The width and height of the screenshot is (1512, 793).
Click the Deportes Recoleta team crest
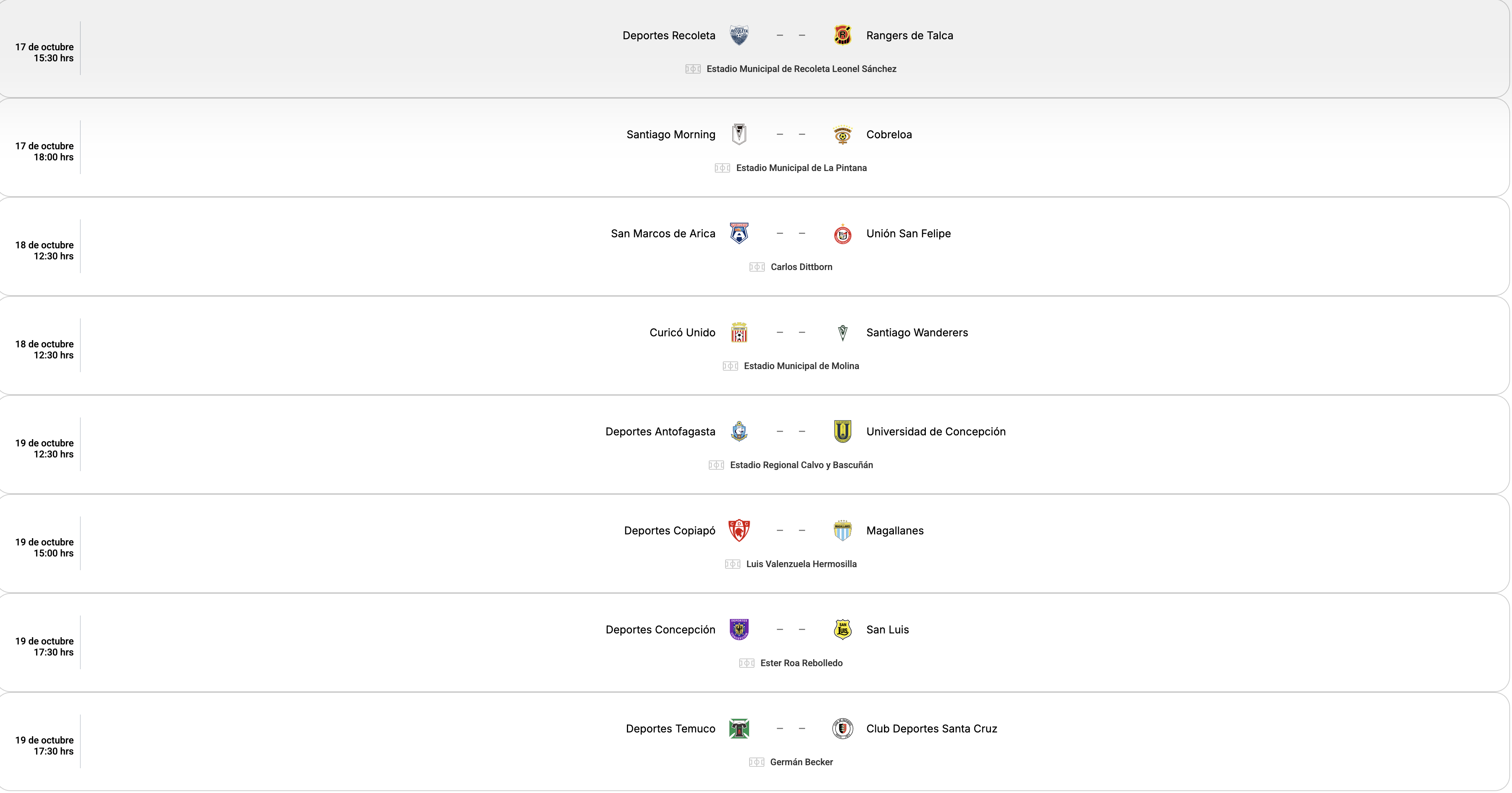(x=739, y=35)
